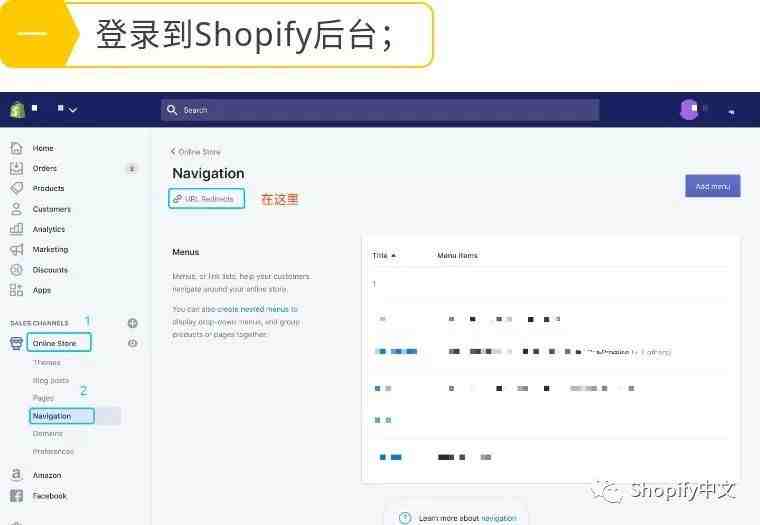Image resolution: width=760 pixels, height=525 pixels.
Task: Click the Add menu button
Action: pos(712,186)
